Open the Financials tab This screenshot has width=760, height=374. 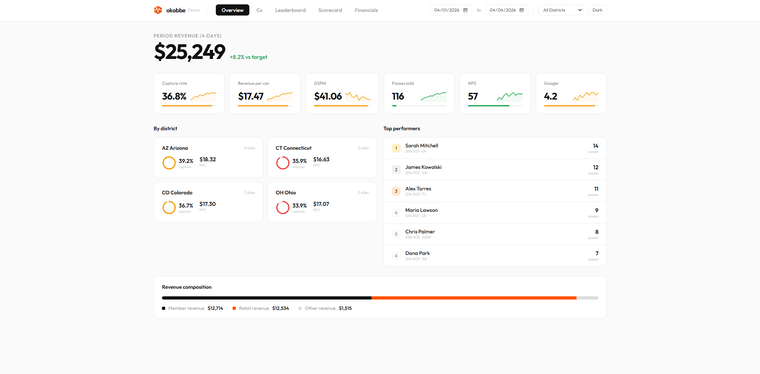(366, 10)
